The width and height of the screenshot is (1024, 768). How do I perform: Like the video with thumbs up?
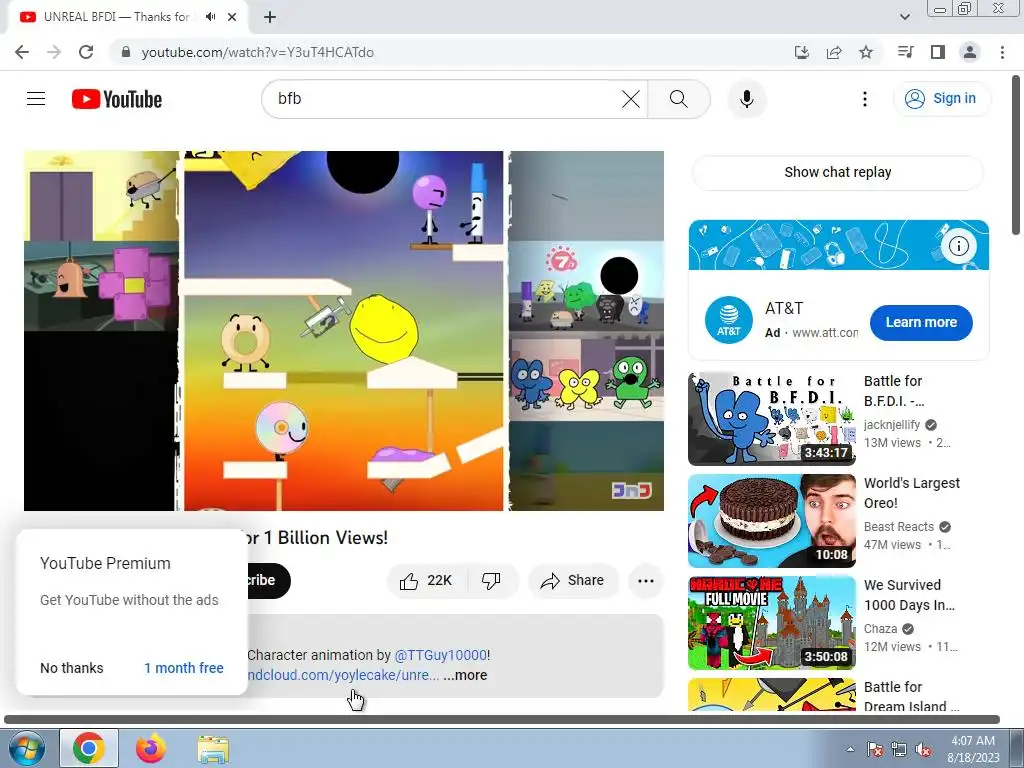[x=426, y=581]
